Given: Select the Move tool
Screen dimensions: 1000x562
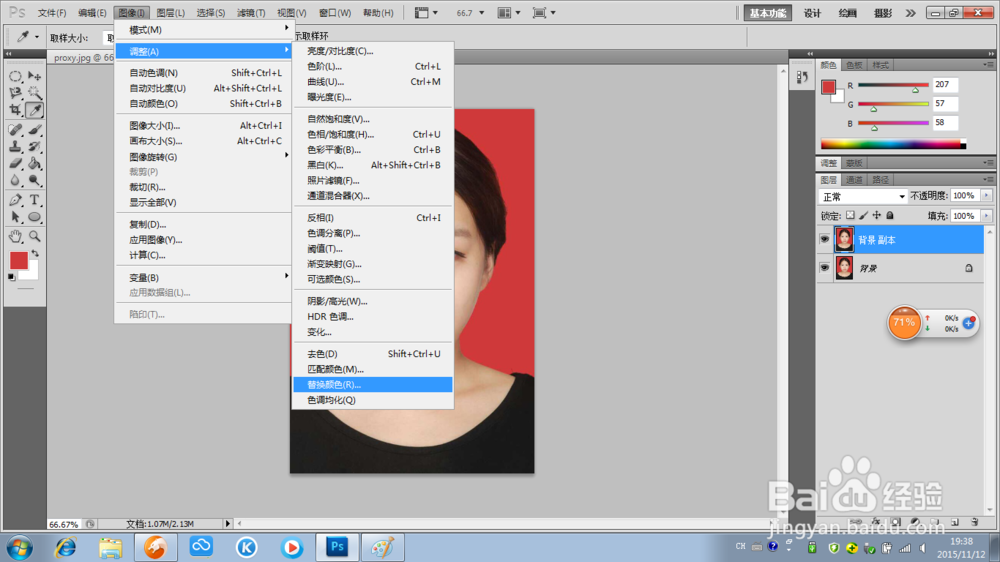Looking at the screenshot, I should [x=34, y=77].
